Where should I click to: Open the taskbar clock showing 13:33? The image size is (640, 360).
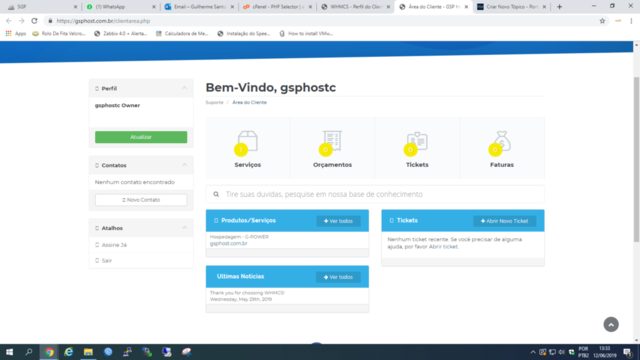pos(604,352)
